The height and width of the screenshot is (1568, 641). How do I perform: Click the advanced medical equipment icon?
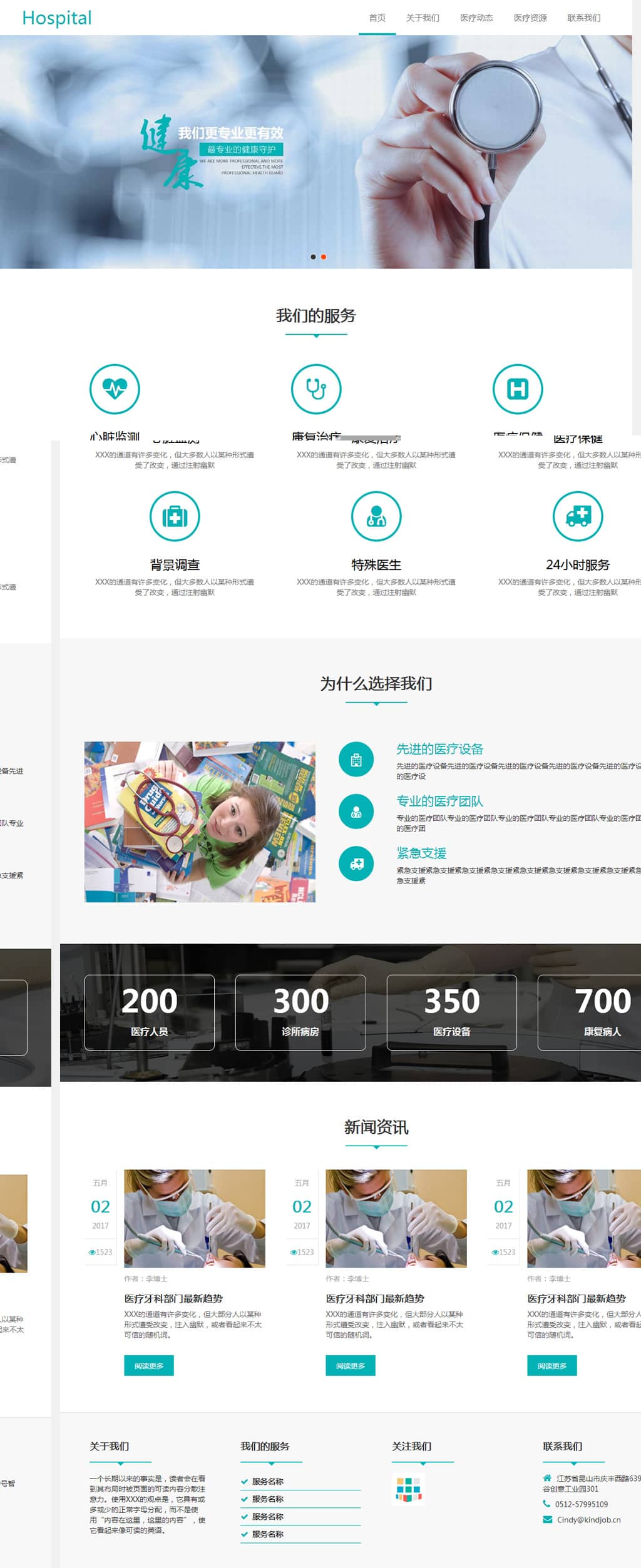[356, 760]
